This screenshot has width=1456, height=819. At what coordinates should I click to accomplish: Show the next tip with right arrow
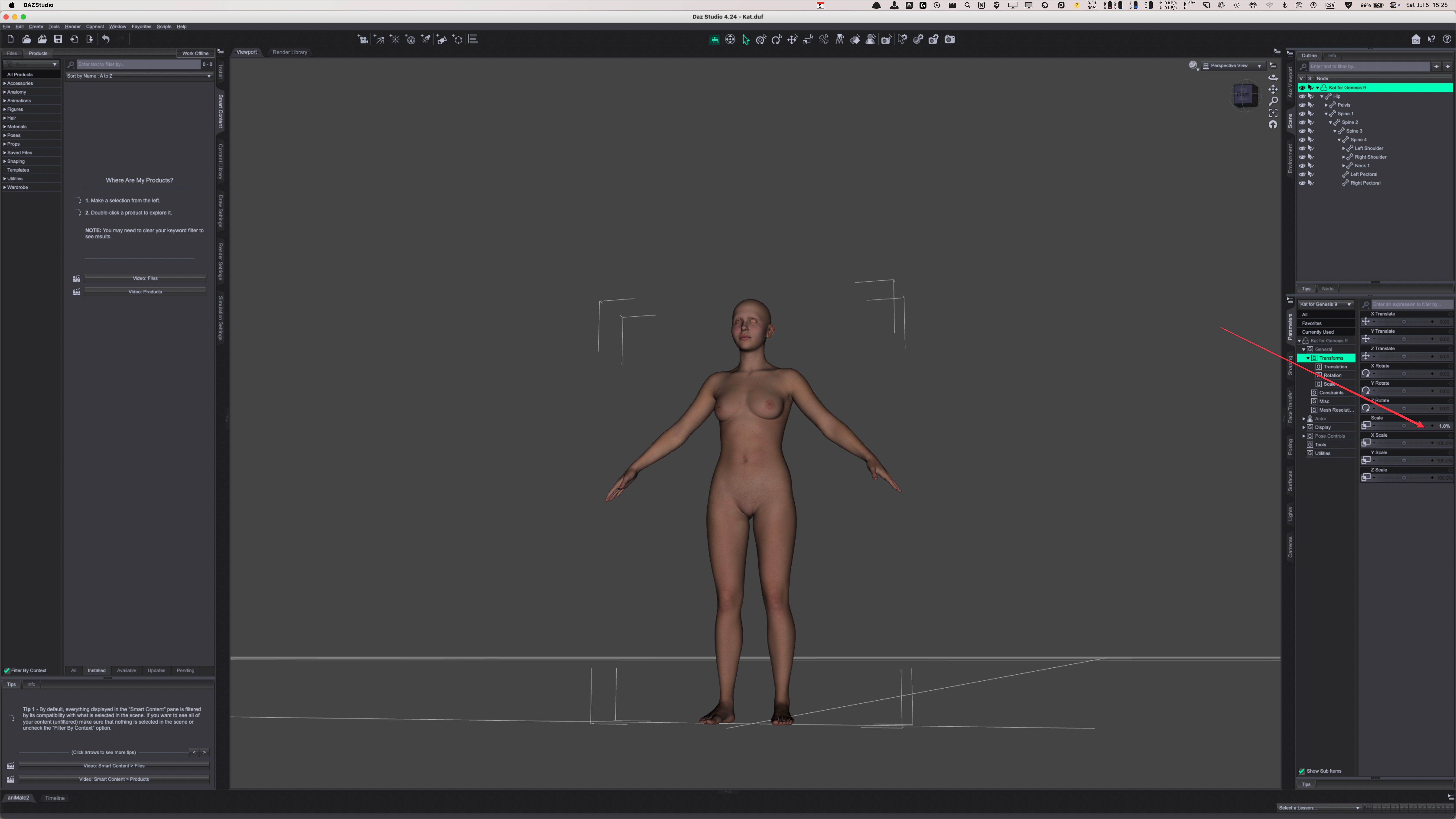click(x=205, y=752)
